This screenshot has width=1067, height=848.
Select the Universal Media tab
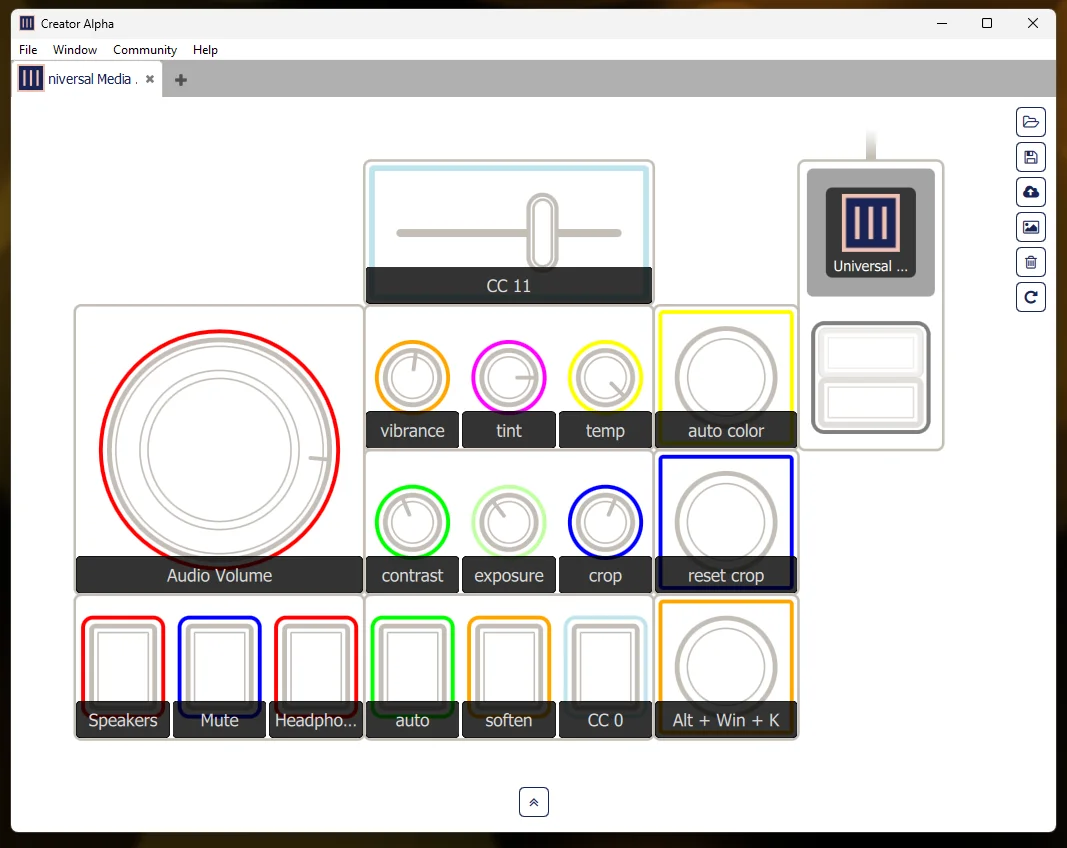[90, 79]
